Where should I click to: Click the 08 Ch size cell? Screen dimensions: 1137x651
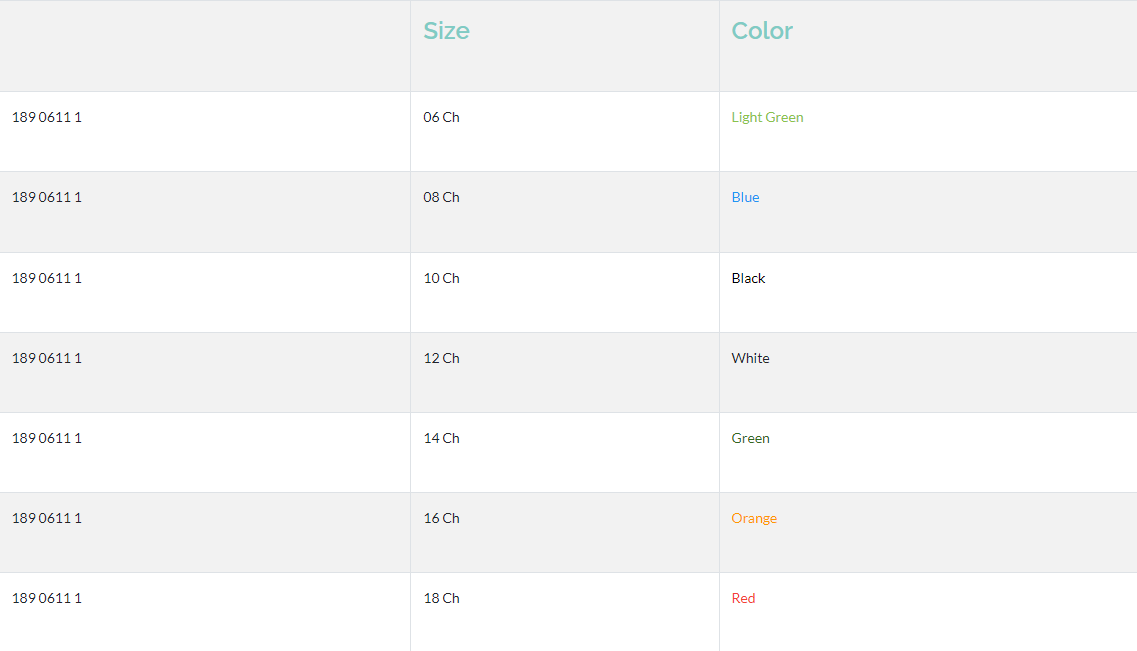565,212
